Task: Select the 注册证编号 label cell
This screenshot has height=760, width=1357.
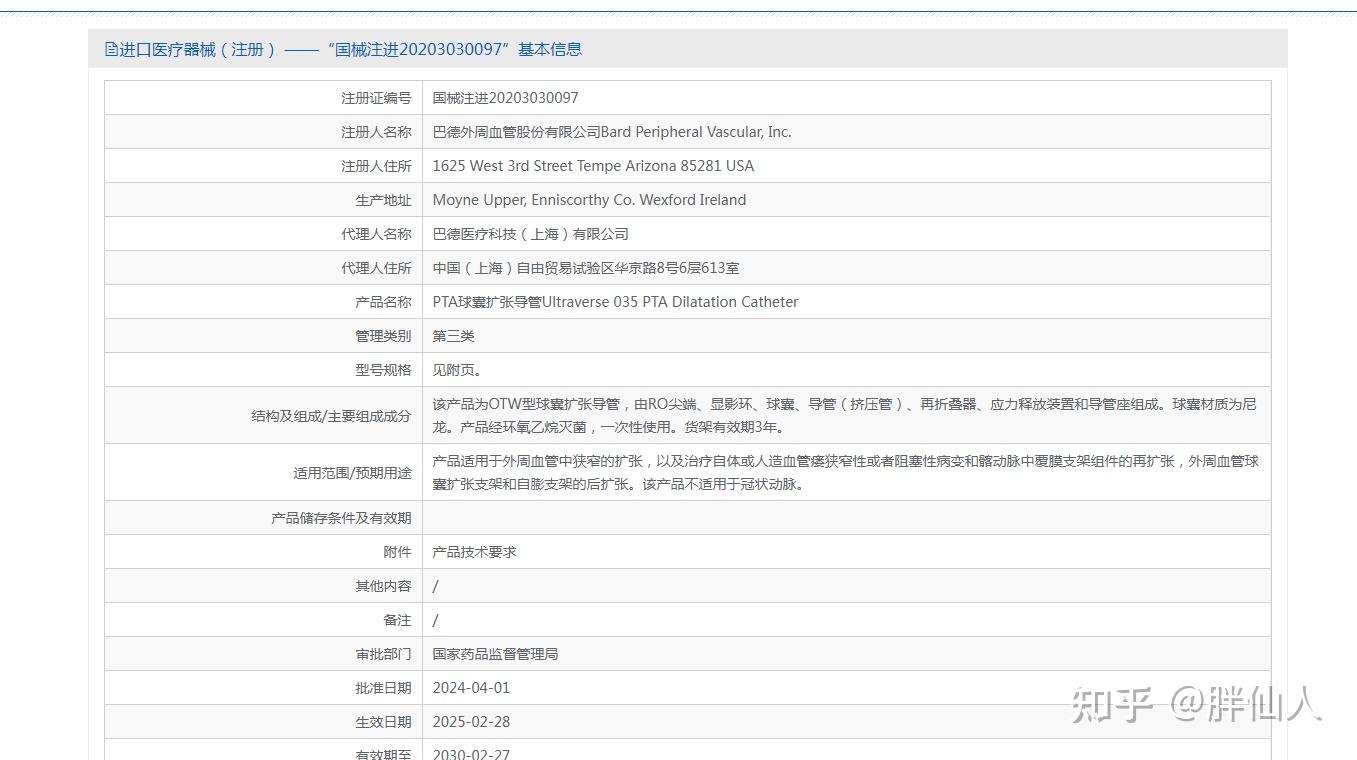Action: click(x=376, y=98)
